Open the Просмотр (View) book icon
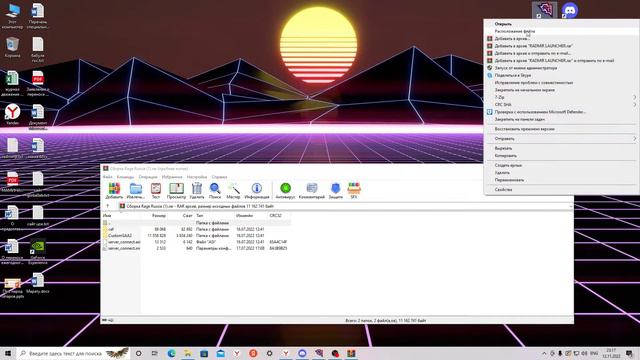 click(x=176, y=191)
